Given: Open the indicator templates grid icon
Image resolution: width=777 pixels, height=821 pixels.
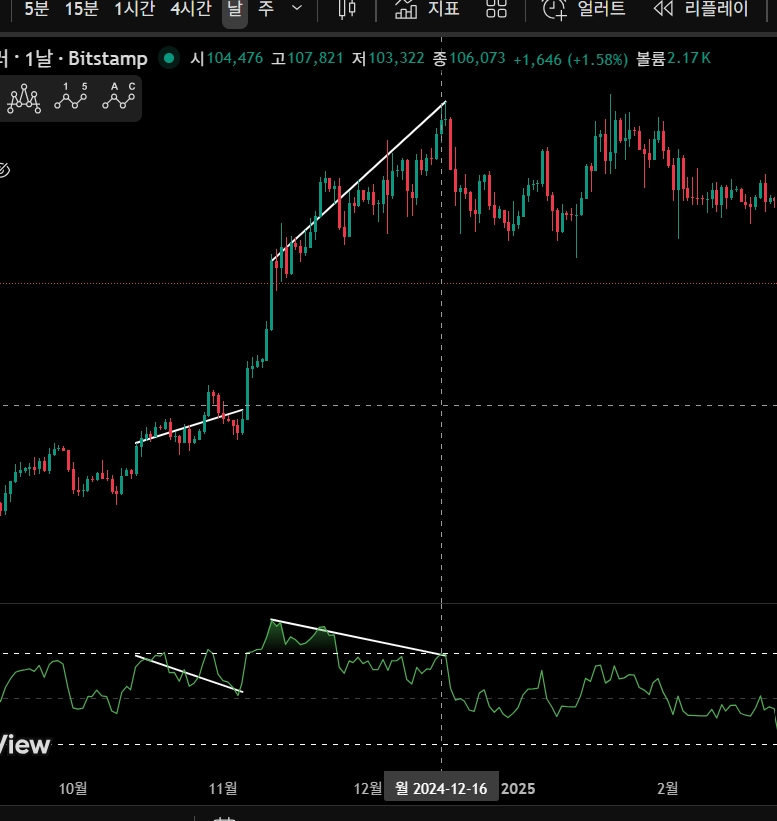Looking at the screenshot, I should pyautogui.click(x=496, y=9).
